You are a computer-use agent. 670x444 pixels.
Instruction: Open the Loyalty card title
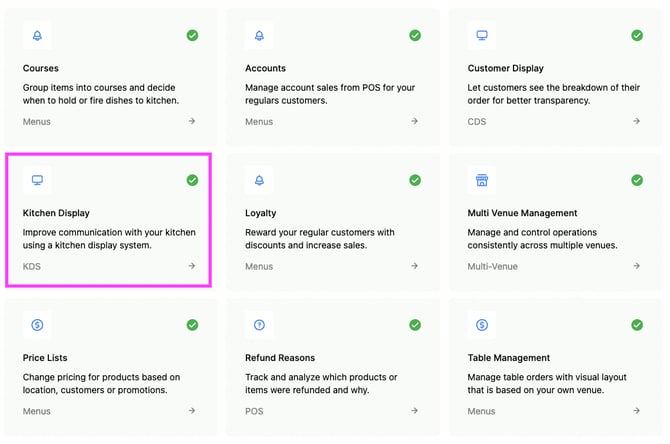pos(261,213)
